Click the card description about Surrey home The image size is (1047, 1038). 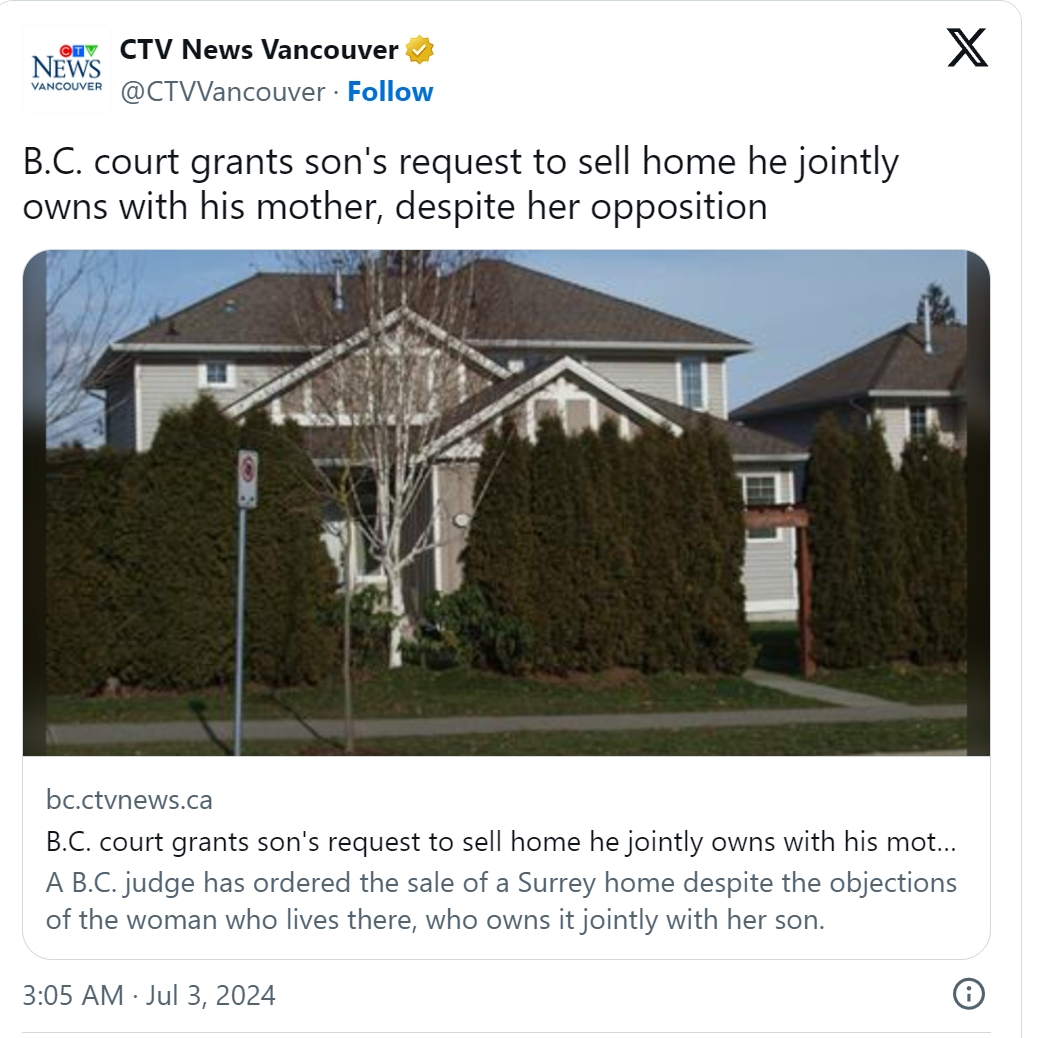pyautogui.click(x=500, y=901)
